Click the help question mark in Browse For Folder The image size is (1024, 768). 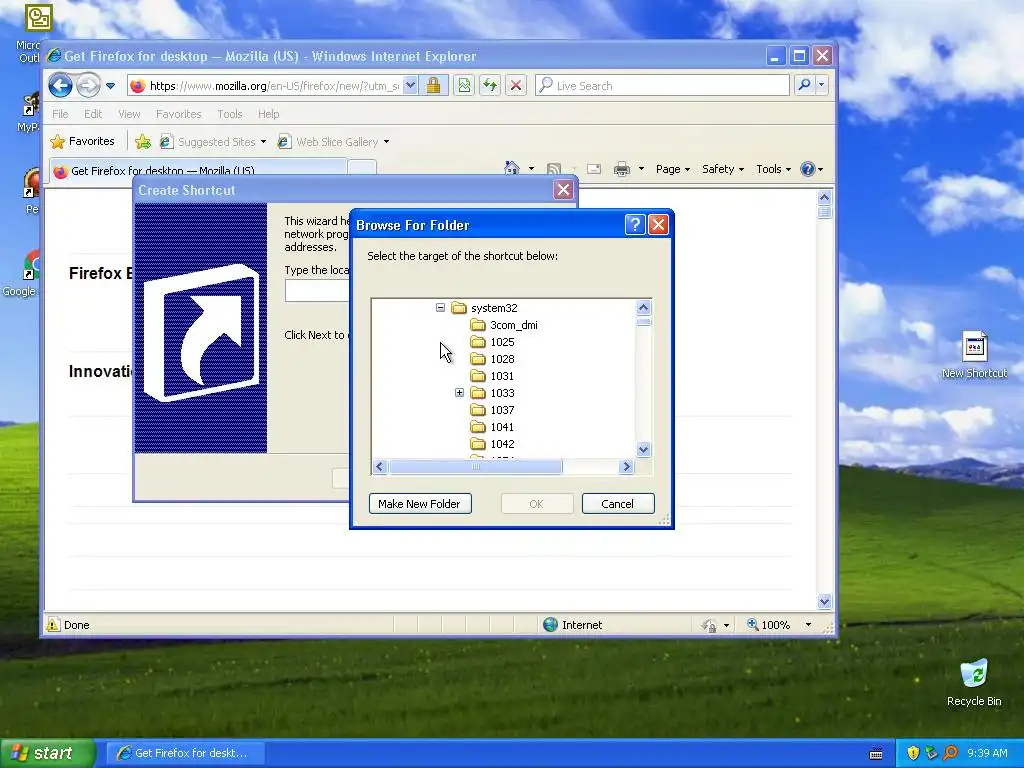tap(635, 225)
